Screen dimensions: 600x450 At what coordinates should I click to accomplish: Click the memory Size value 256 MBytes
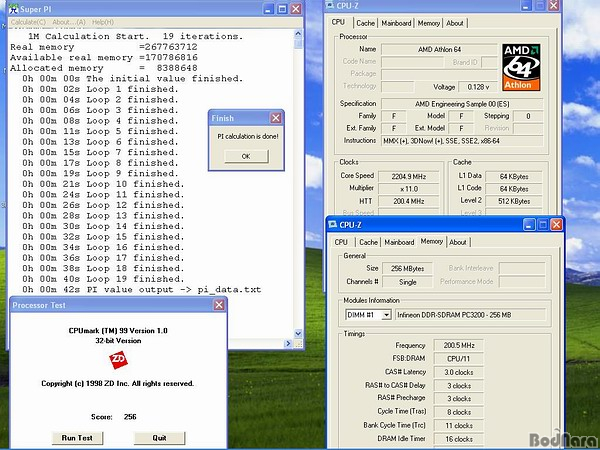tap(408, 269)
